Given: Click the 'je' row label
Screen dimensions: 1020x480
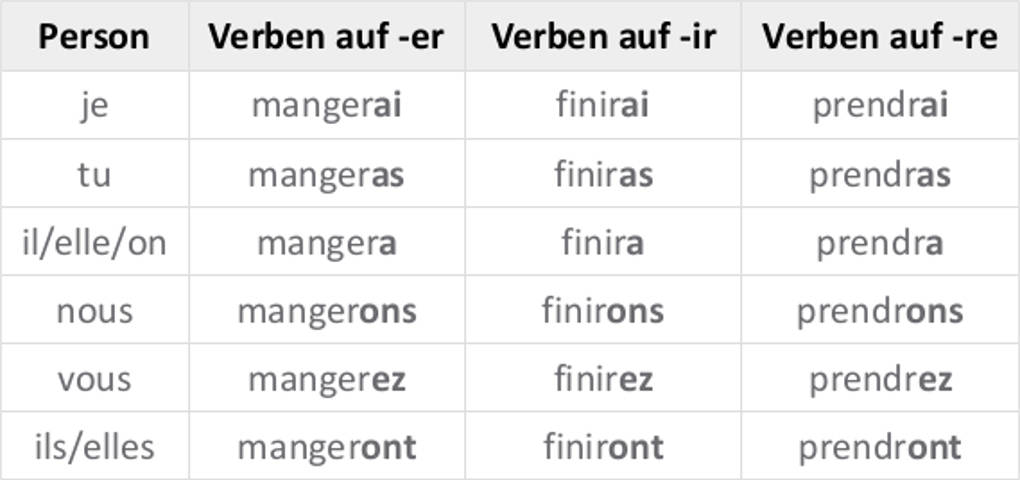Looking at the screenshot, I should click(x=94, y=105).
